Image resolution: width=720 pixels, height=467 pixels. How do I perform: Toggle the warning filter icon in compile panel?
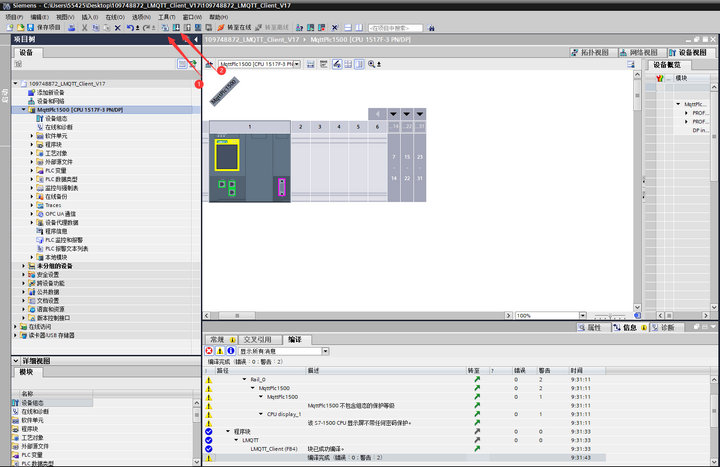click(219, 351)
